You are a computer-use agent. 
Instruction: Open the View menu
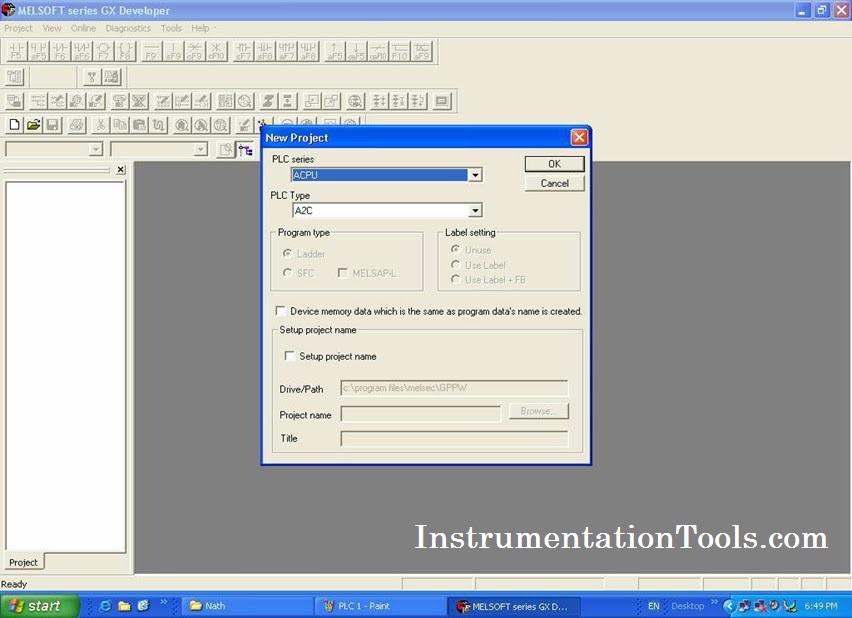click(52, 28)
